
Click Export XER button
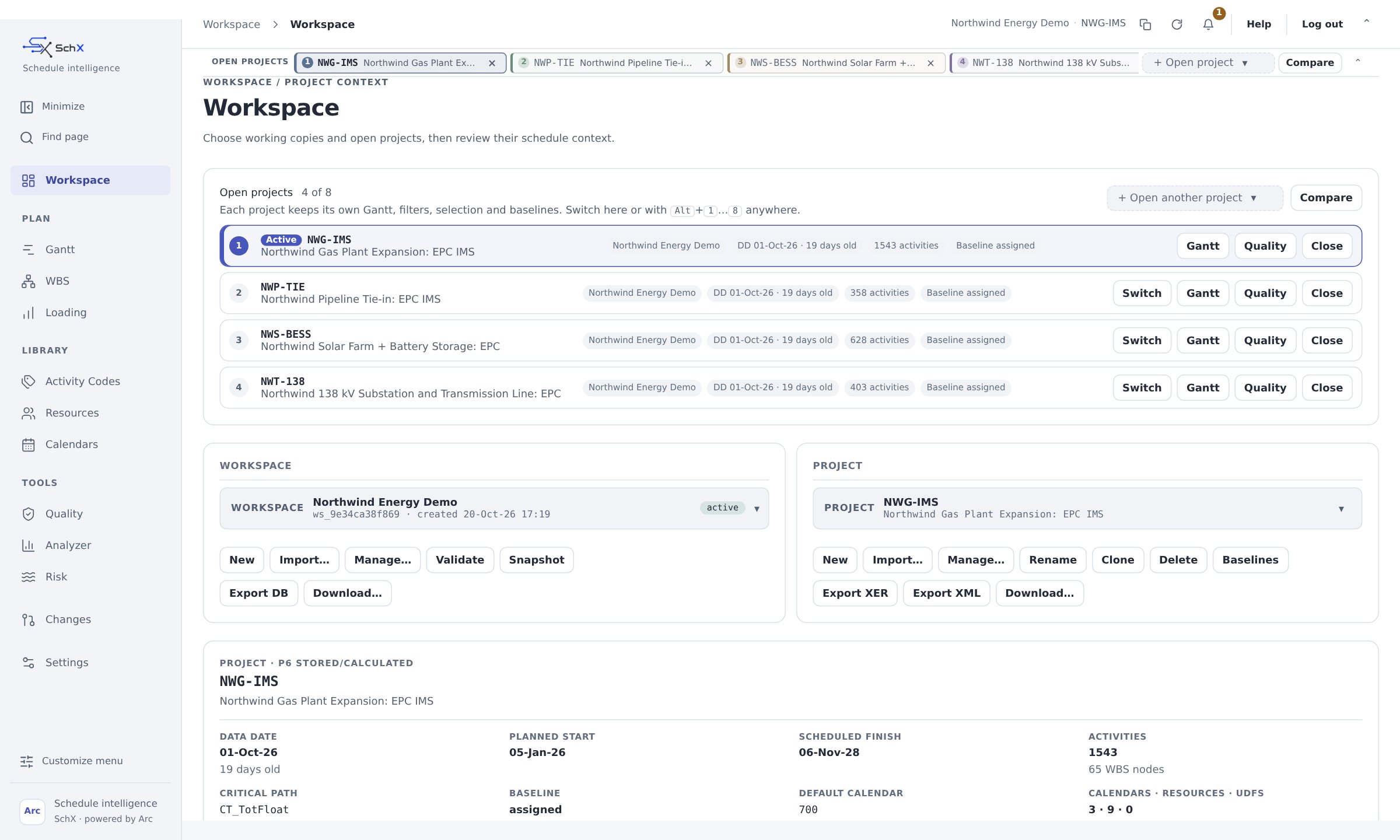855,593
